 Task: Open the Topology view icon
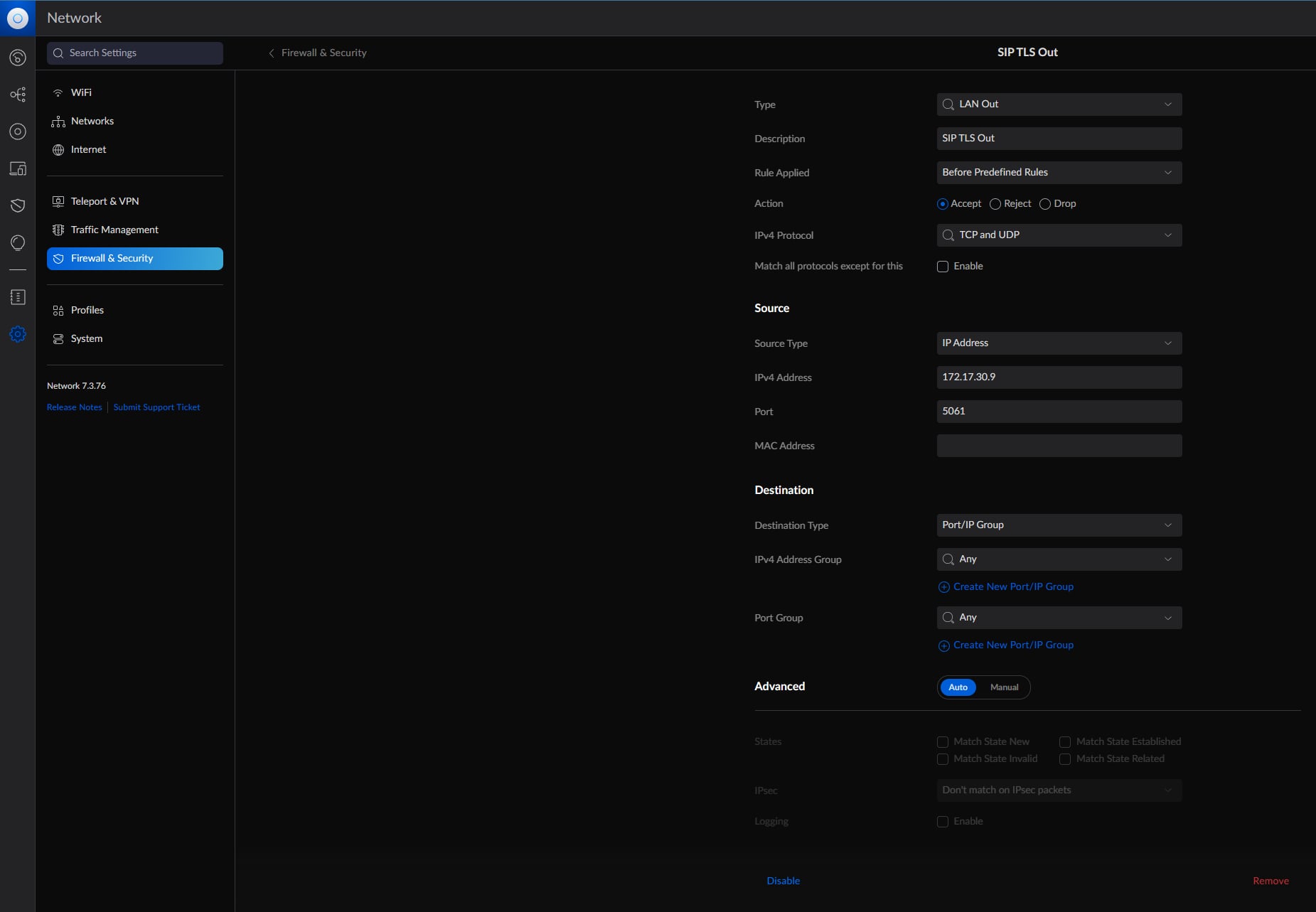tap(18, 95)
